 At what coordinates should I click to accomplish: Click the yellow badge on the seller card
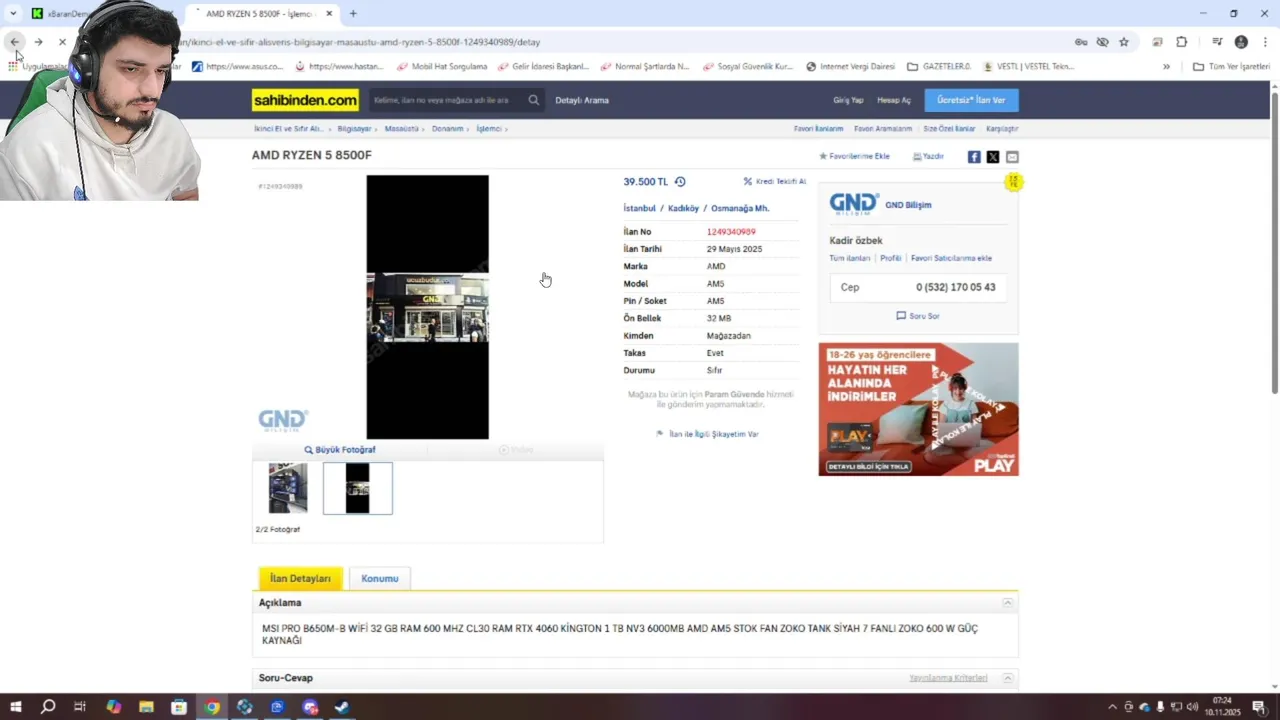[1013, 182]
